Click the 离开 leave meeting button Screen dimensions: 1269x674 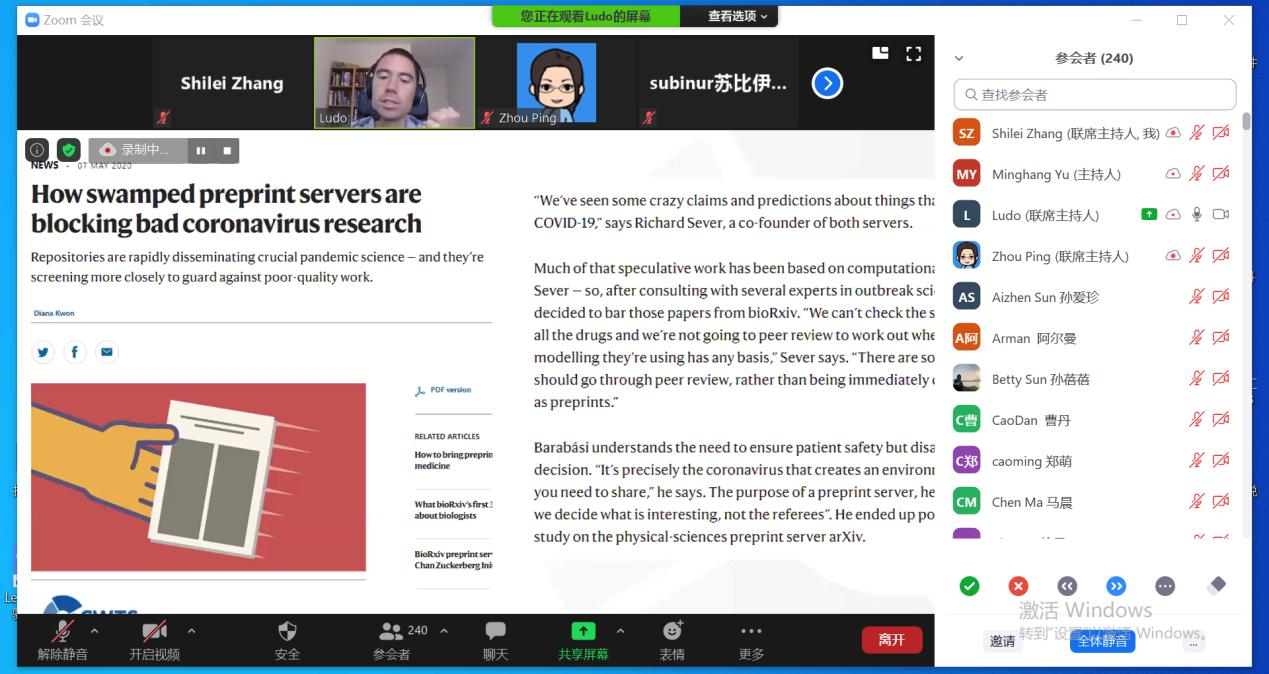click(892, 640)
